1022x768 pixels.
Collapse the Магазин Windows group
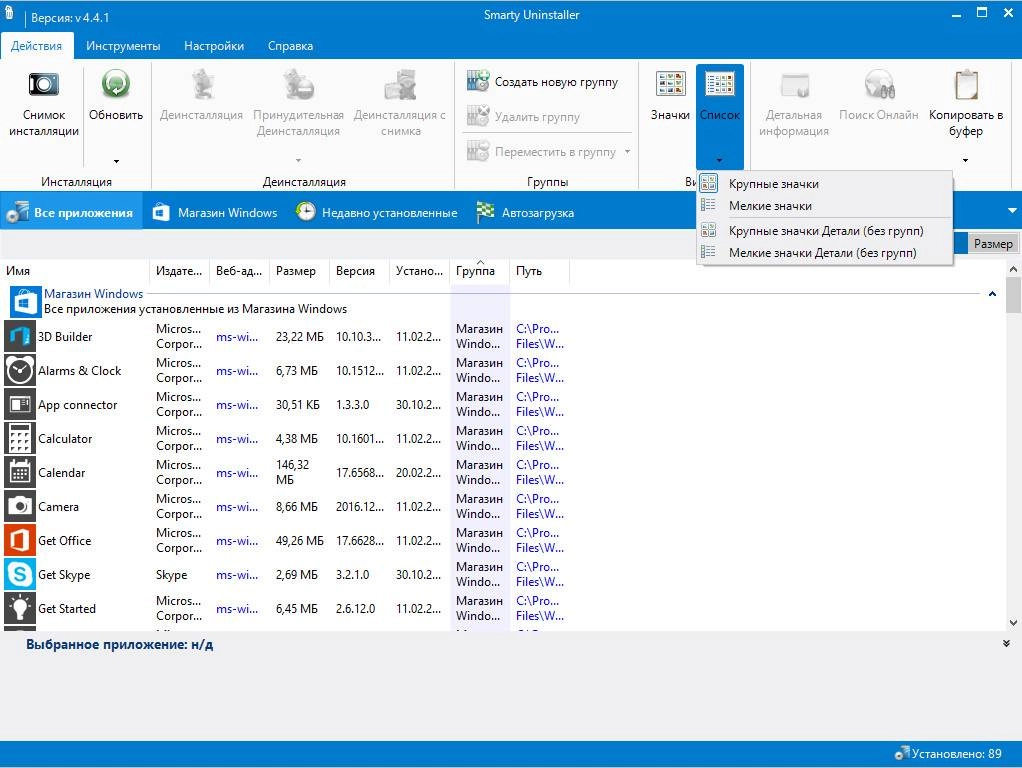coord(992,294)
